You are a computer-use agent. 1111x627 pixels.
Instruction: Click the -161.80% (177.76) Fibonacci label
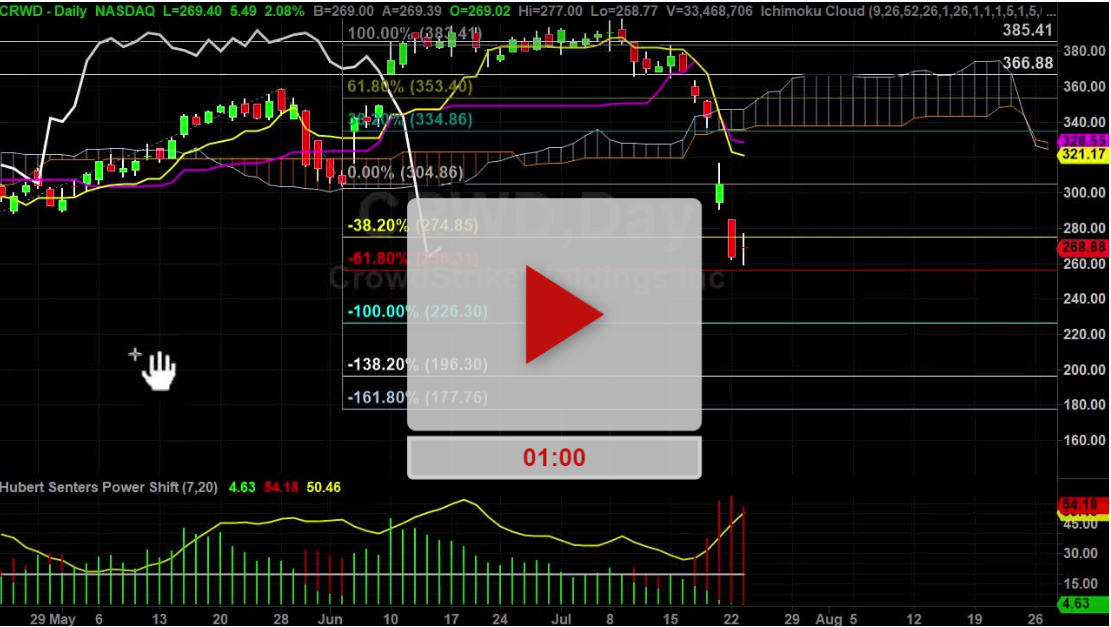click(417, 397)
